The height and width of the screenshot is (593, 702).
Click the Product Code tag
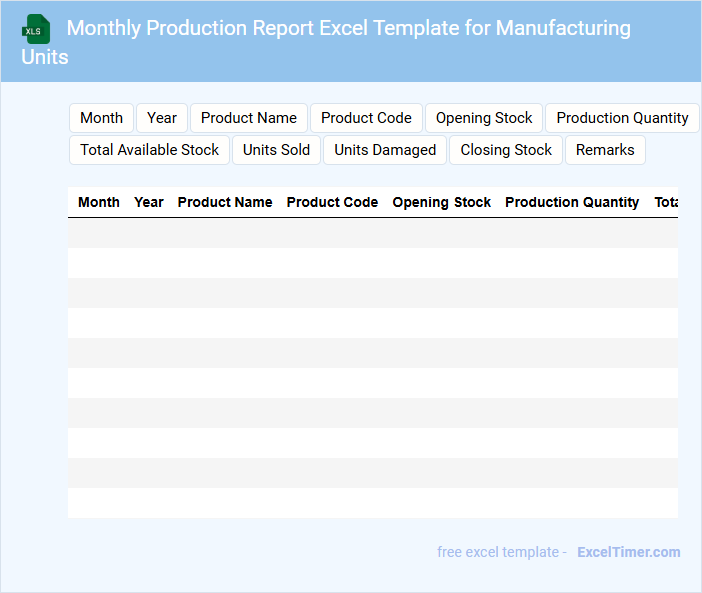(x=366, y=118)
